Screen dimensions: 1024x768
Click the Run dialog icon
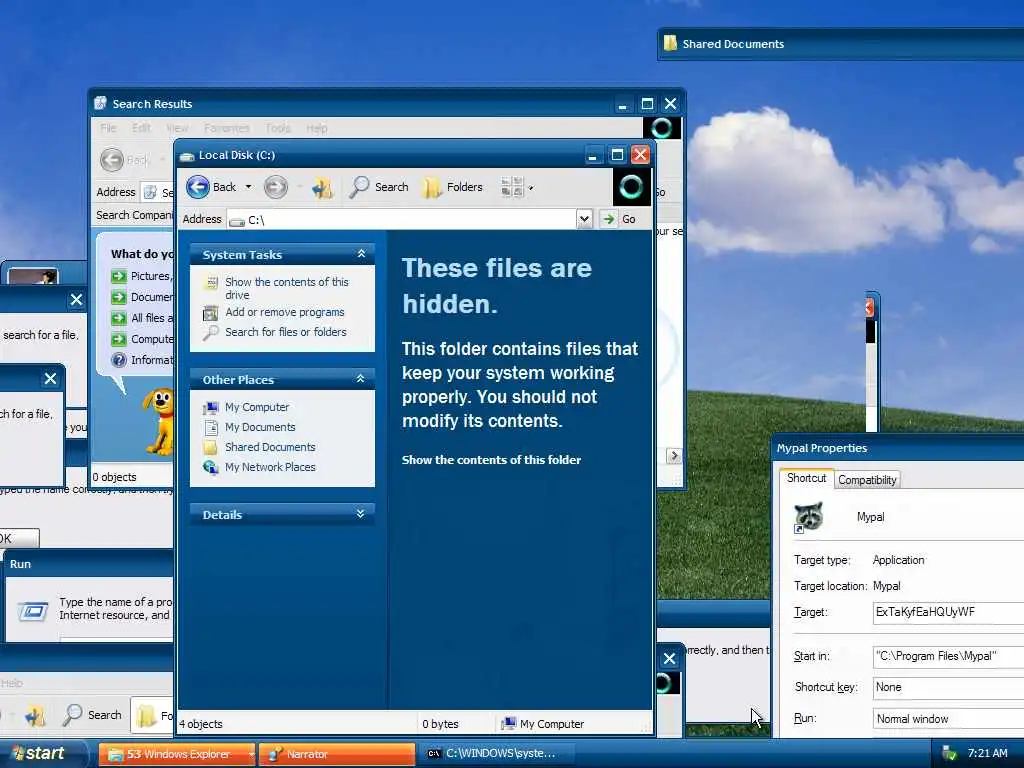33,611
